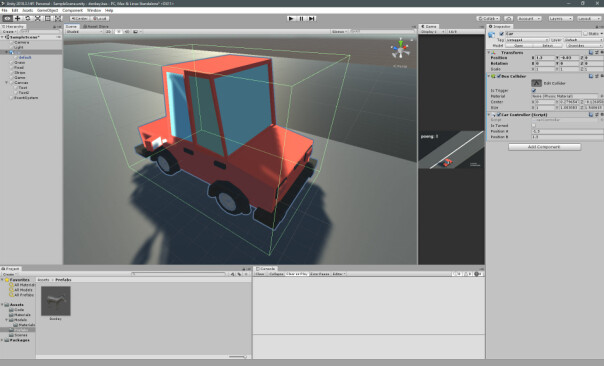Open the Layers dropdown in toolbar
The image size is (604, 366).
tap(560, 18)
